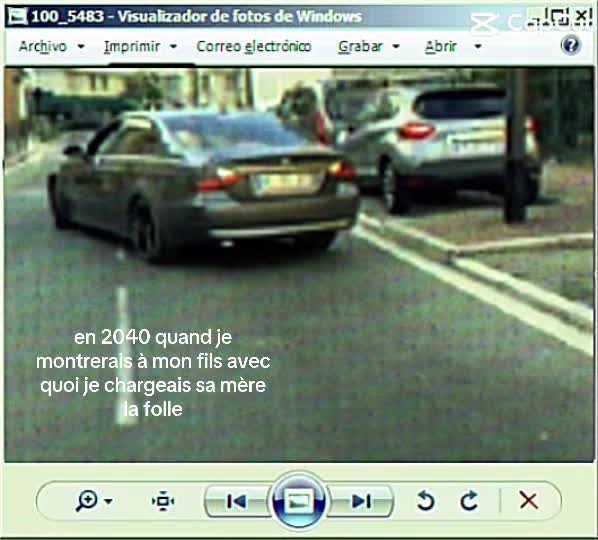This screenshot has height=540, width=598.
Task: Fit image to window (actual size icon)
Action: [x=163, y=501]
